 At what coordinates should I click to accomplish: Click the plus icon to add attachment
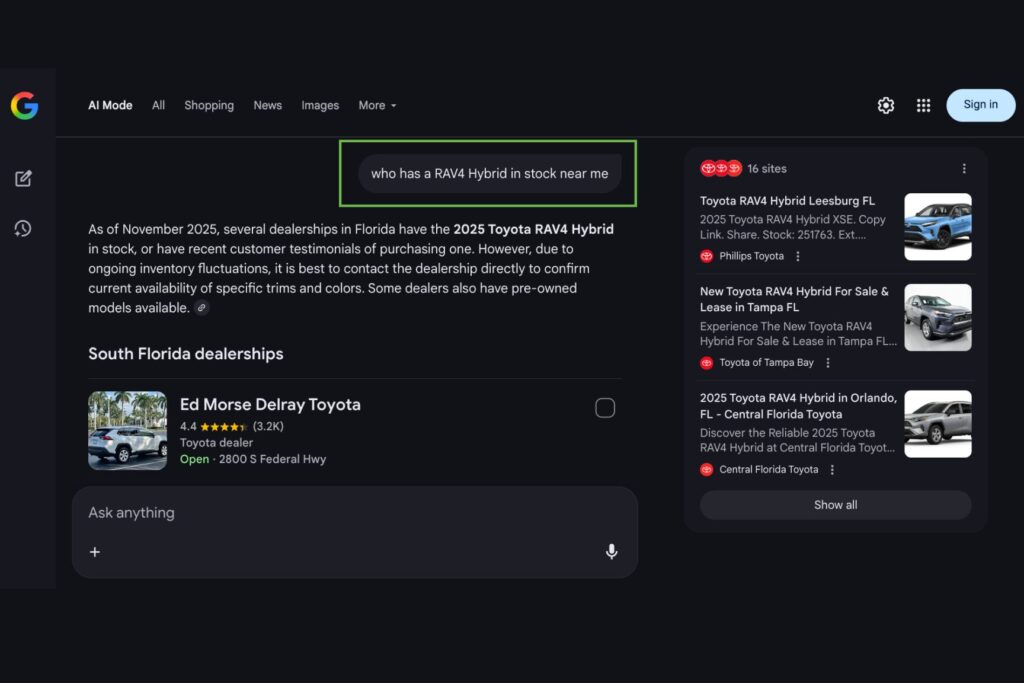click(95, 552)
